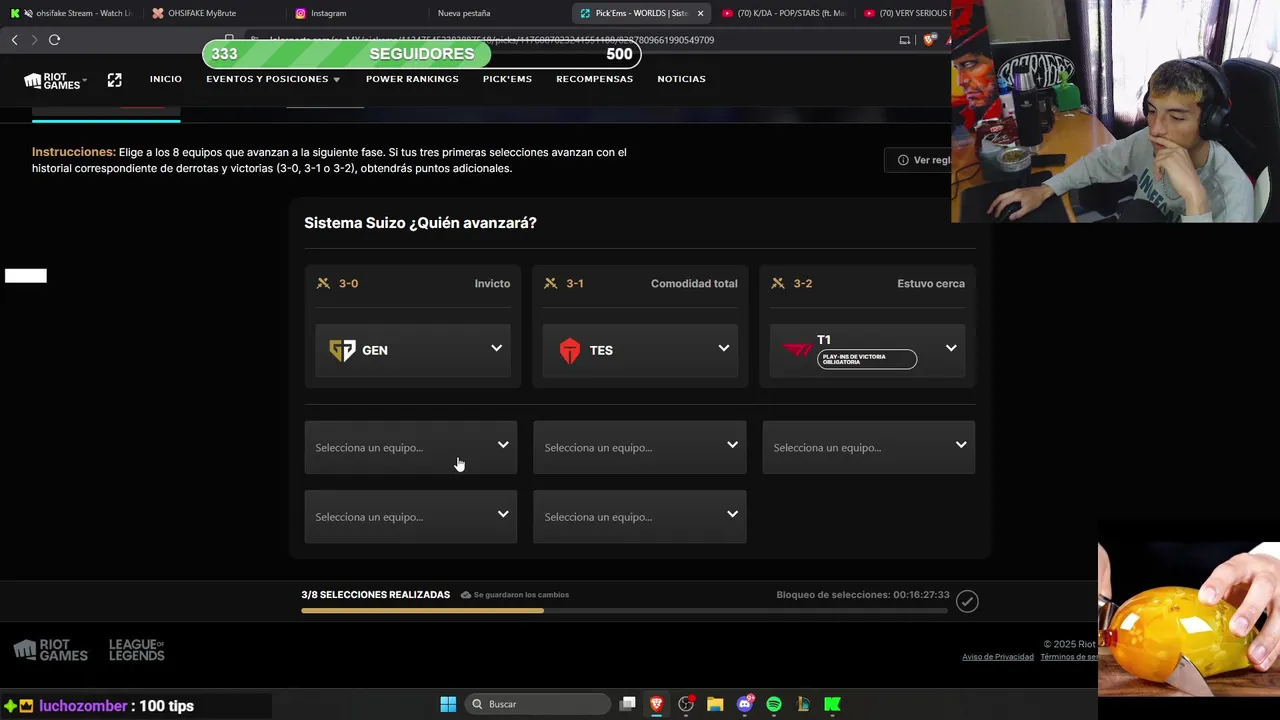Viewport: 1280px width, 720px height.
Task: Open right-column 'Selecciona un equipo' dropdown
Action: tap(868, 447)
